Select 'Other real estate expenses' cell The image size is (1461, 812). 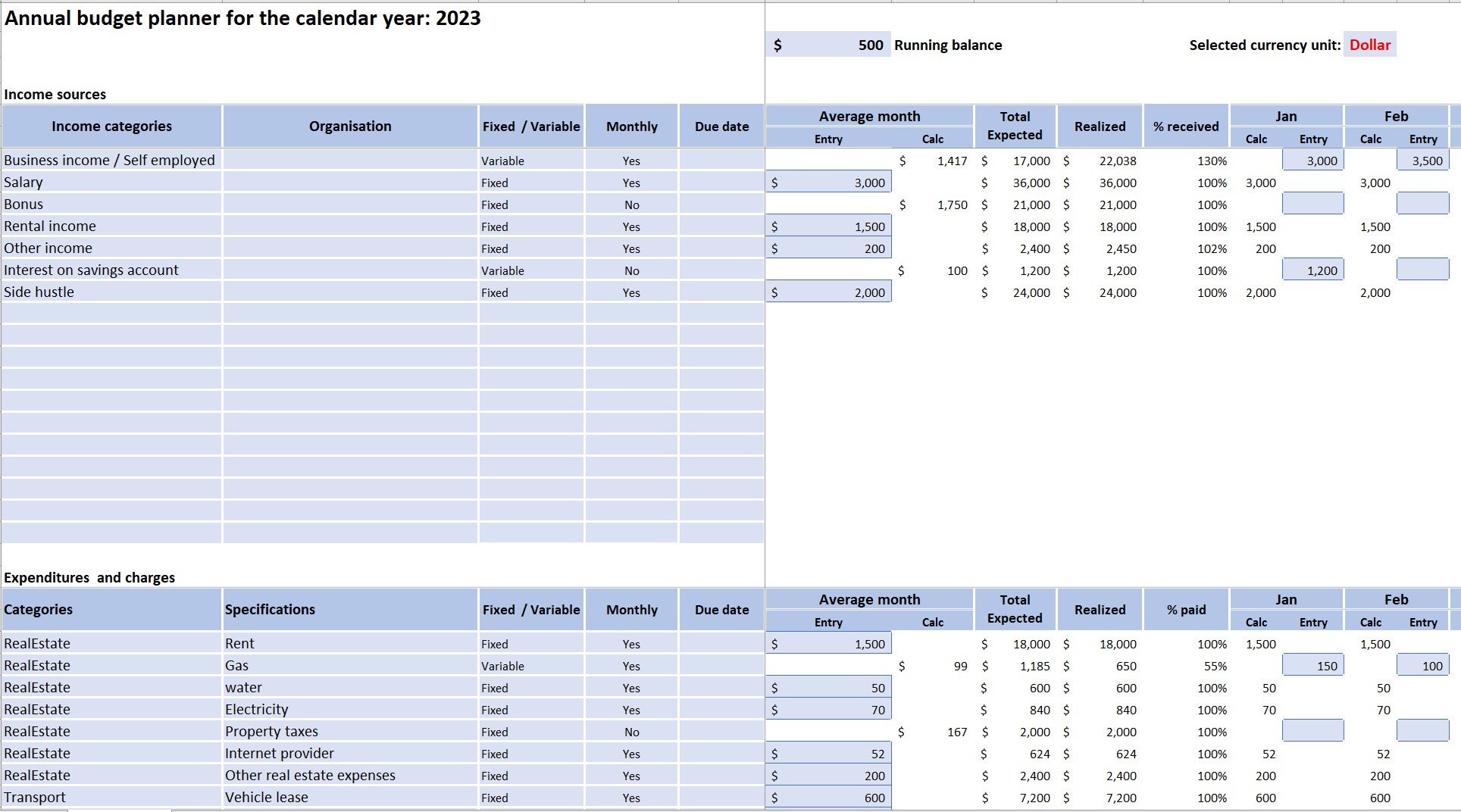coord(350,775)
